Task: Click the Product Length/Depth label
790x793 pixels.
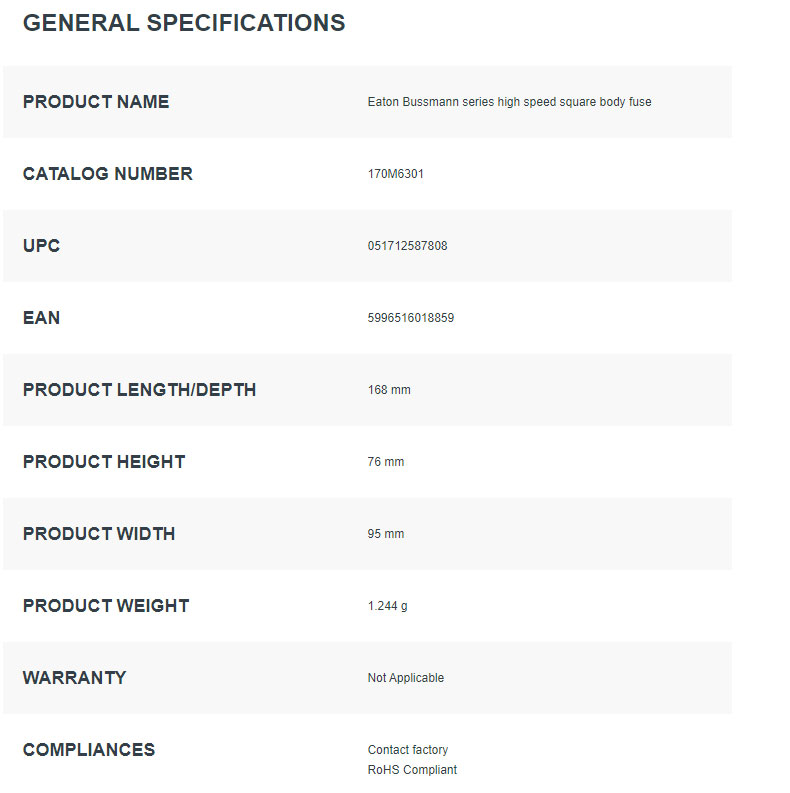Action: 140,390
